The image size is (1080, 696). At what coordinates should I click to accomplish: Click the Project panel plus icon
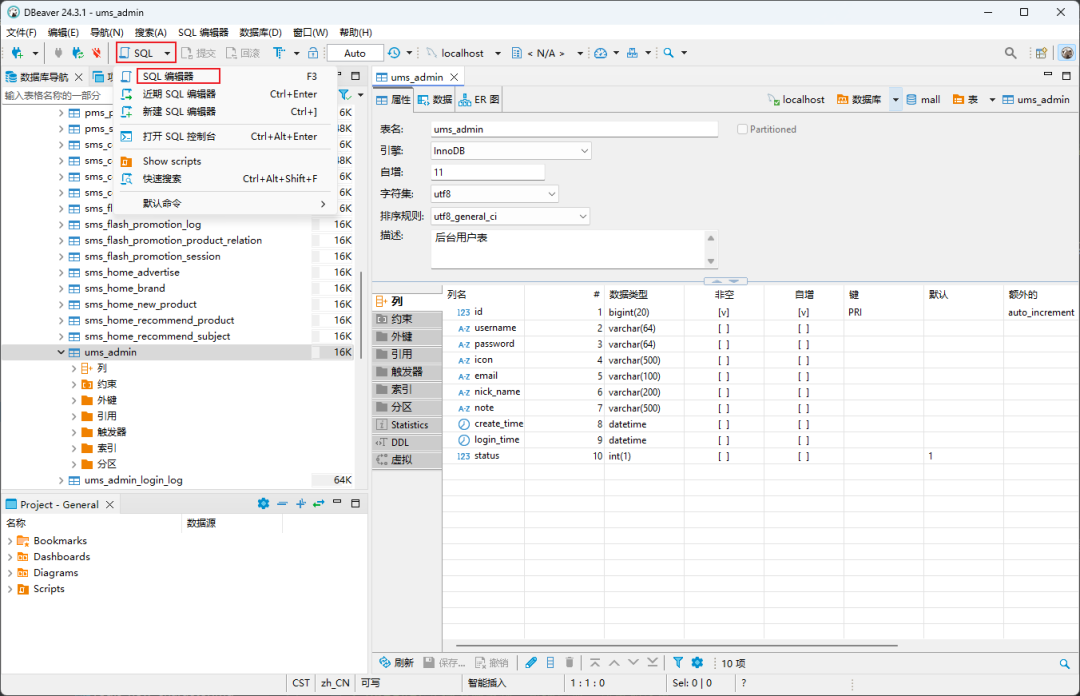point(300,504)
